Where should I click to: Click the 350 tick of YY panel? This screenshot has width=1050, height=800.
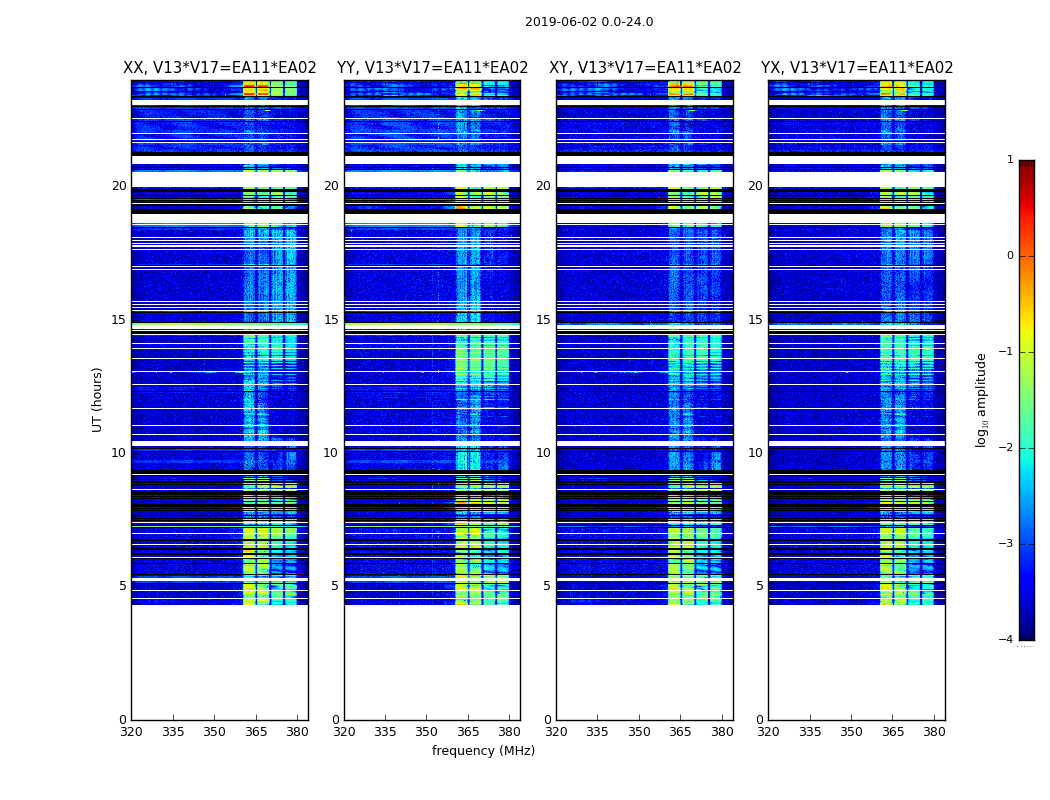(x=426, y=732)
